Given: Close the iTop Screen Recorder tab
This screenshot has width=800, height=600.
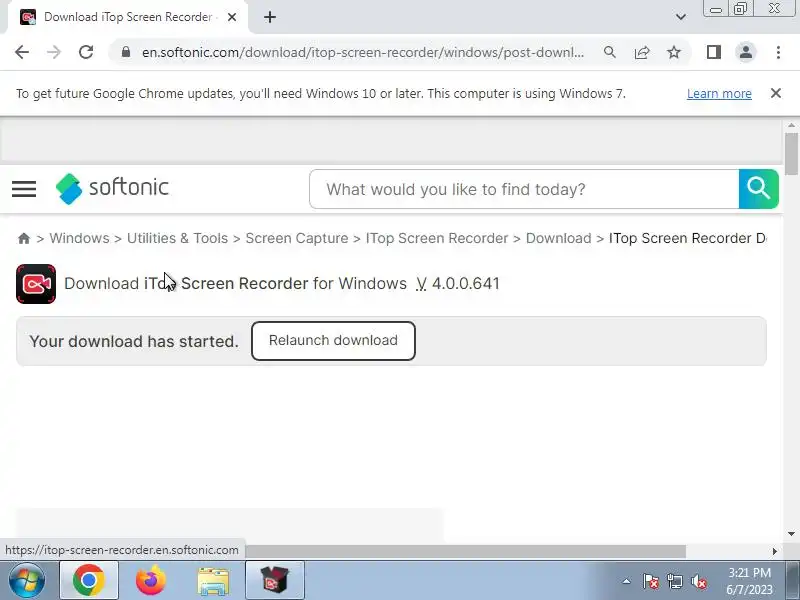Looking at the screenshot, I should [232, 17].
